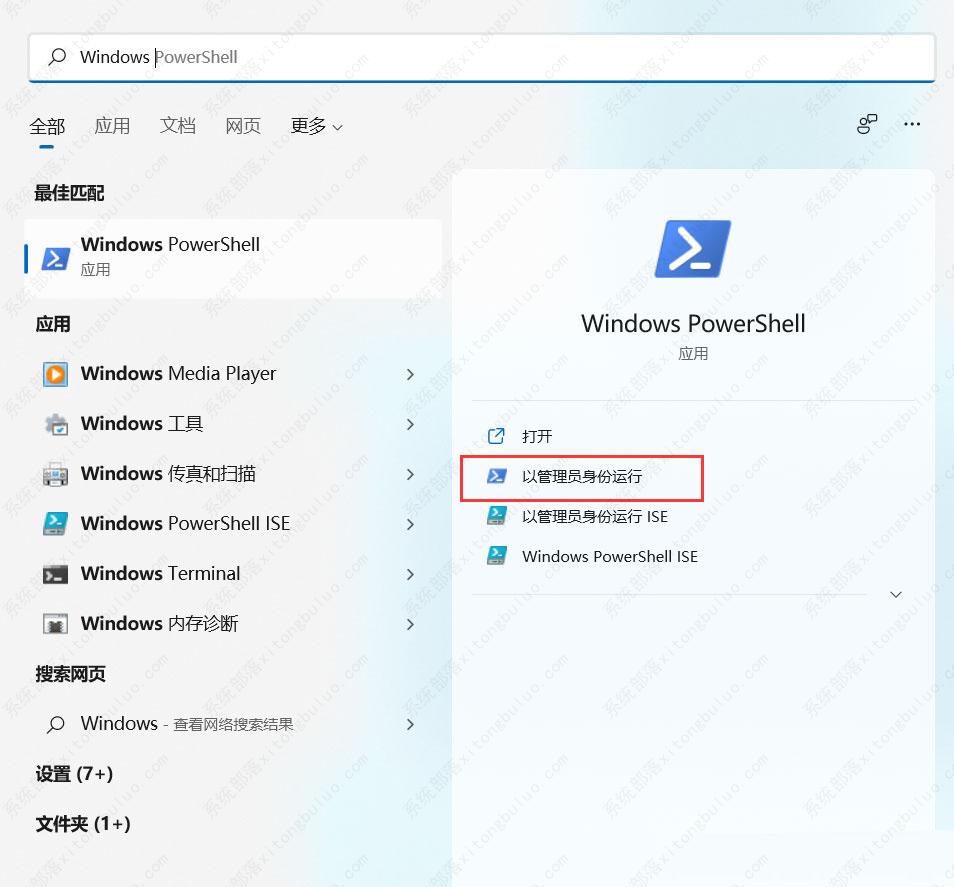The width and height of the screenshot is (954, 887).
Task: Open the user feedback account icon
Action: 867,124
